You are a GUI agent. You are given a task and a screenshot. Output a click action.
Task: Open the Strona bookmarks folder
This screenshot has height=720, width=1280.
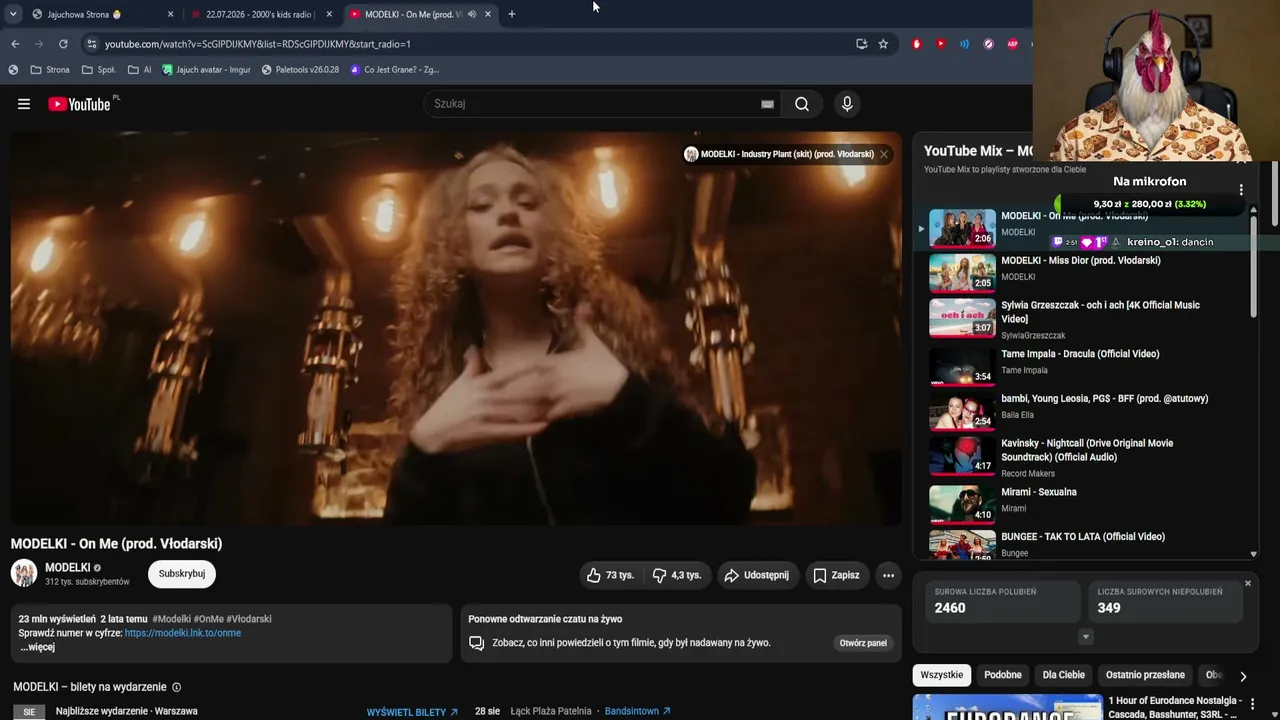coord(50,70)
